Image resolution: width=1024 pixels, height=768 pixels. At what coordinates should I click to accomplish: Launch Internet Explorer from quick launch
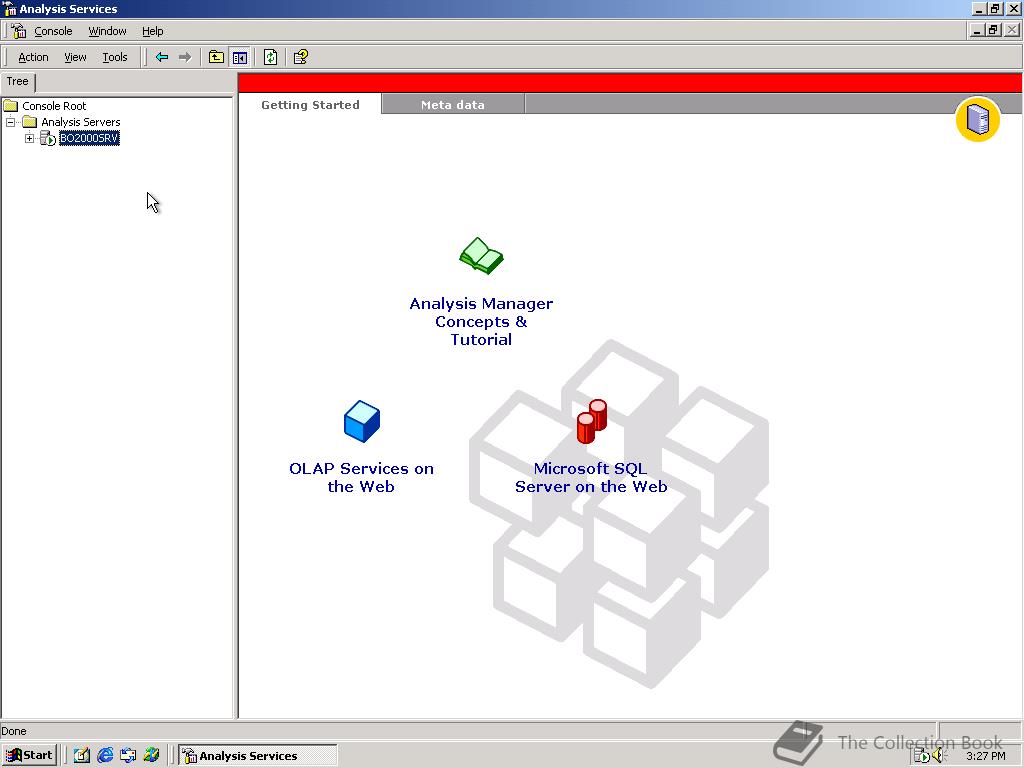pos(105,756)
